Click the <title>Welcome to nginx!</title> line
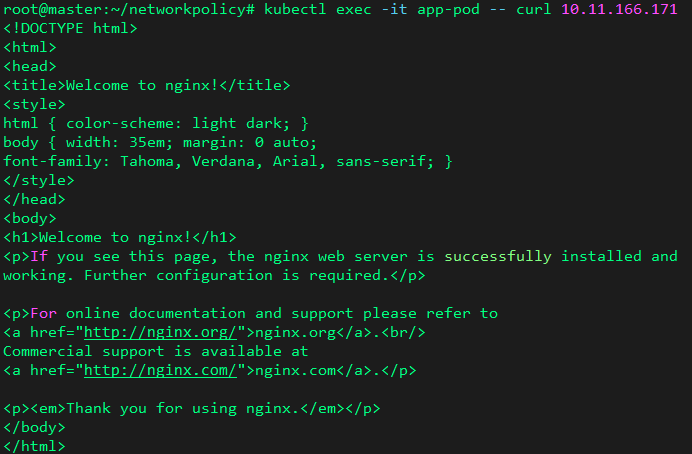This screenshot has width=692, height=454. pos(147,85)
